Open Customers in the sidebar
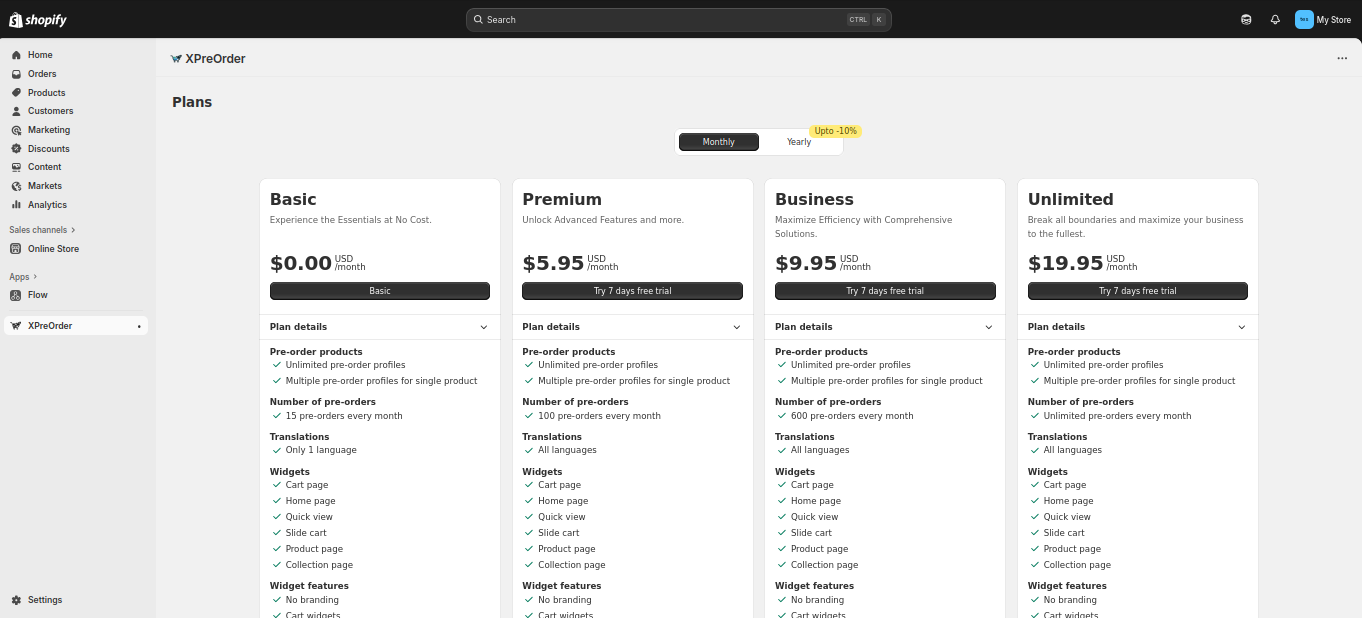The width and height of the screenshot is (1362, 618). 50,111
